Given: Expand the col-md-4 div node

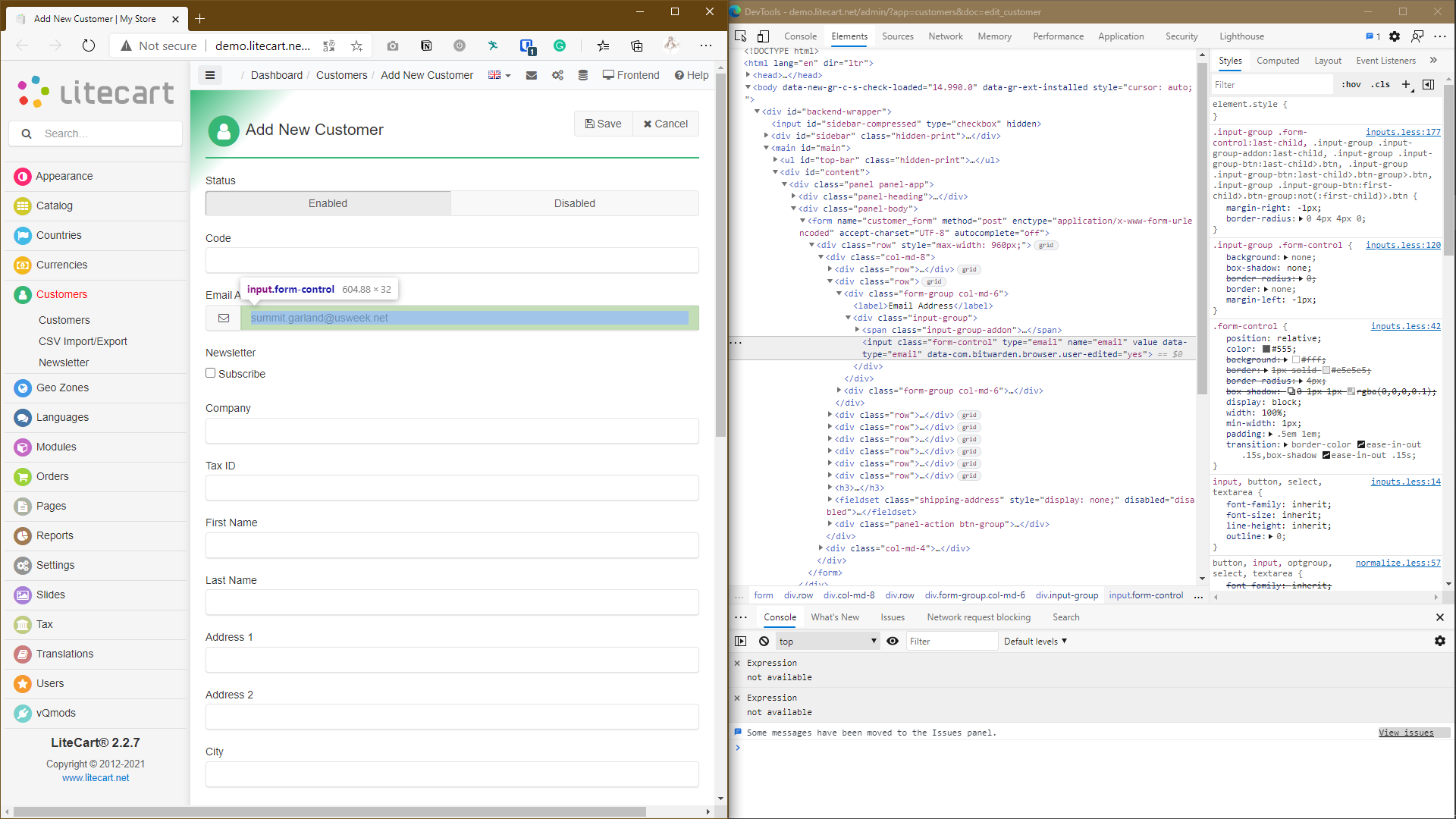Looking at the screenshot, I should (821, 548).
